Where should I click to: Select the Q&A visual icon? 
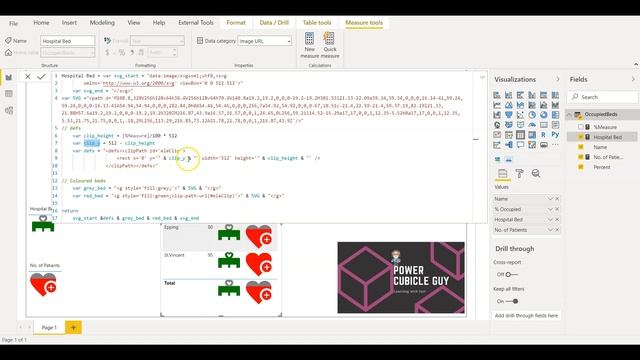pyautogui.click(x=520, y=144)
